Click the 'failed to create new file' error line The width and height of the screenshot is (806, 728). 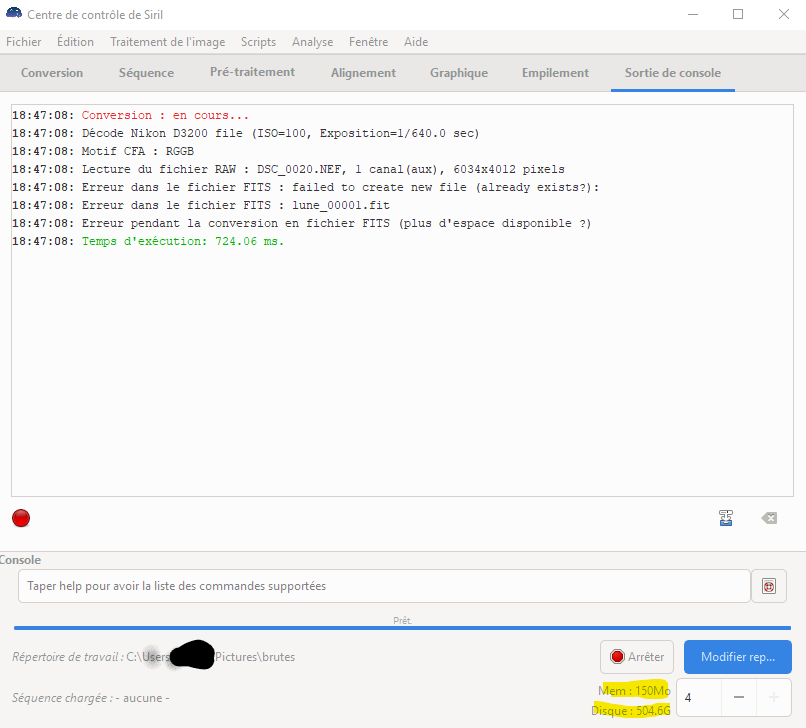306,187
